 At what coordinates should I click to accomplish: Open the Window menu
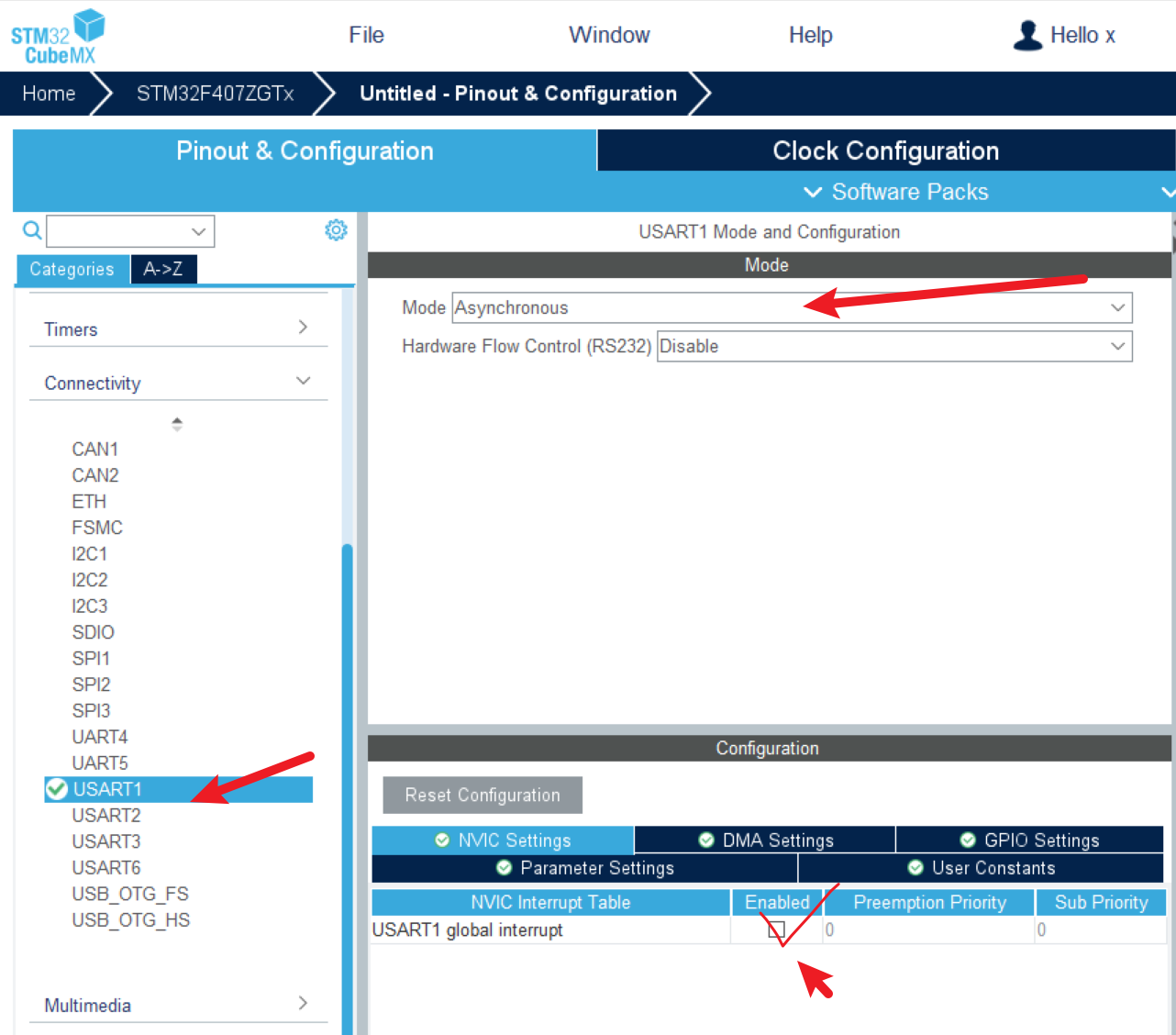pyautogui.click(x=609, y=35)
